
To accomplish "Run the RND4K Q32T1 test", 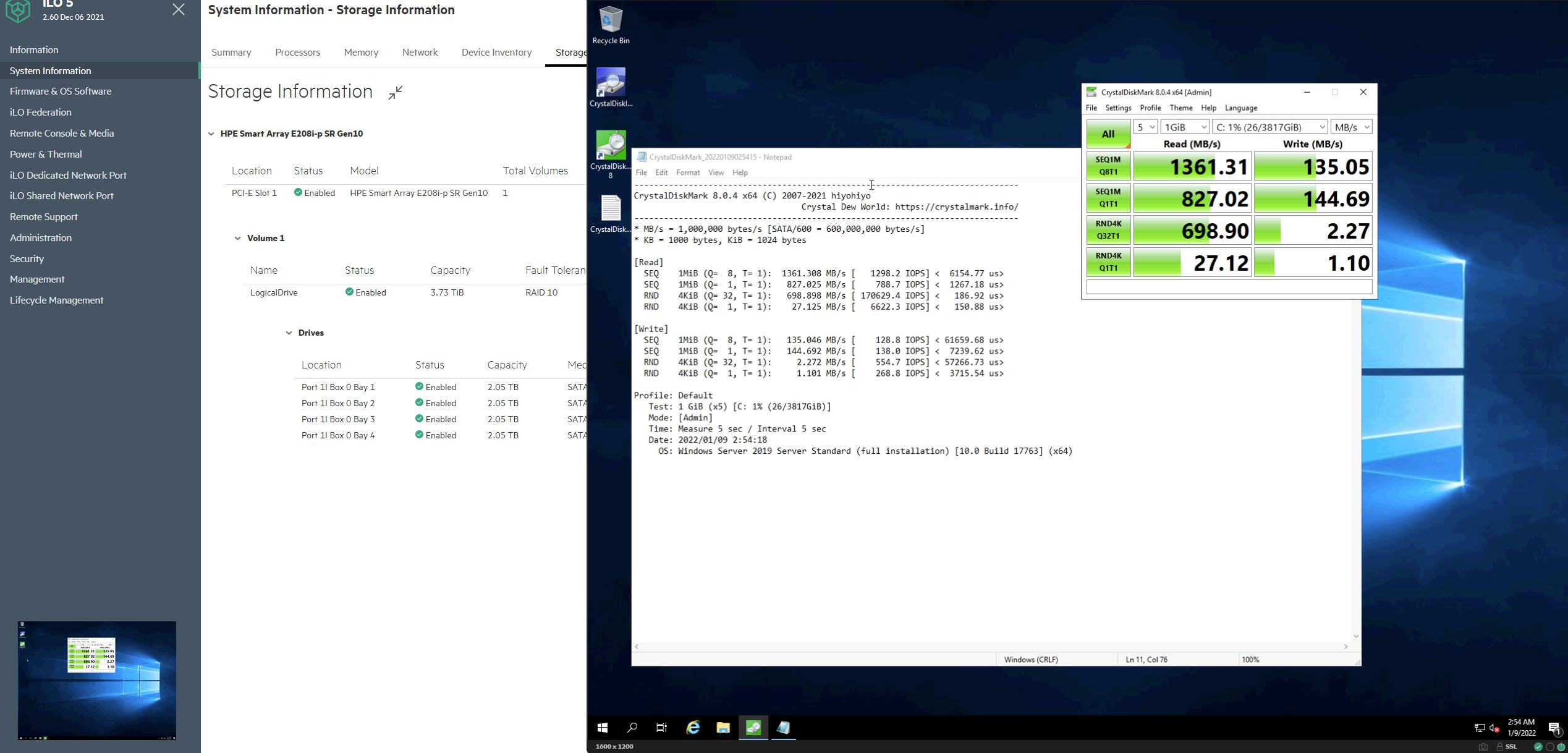I will click(x=1108, y=230).
